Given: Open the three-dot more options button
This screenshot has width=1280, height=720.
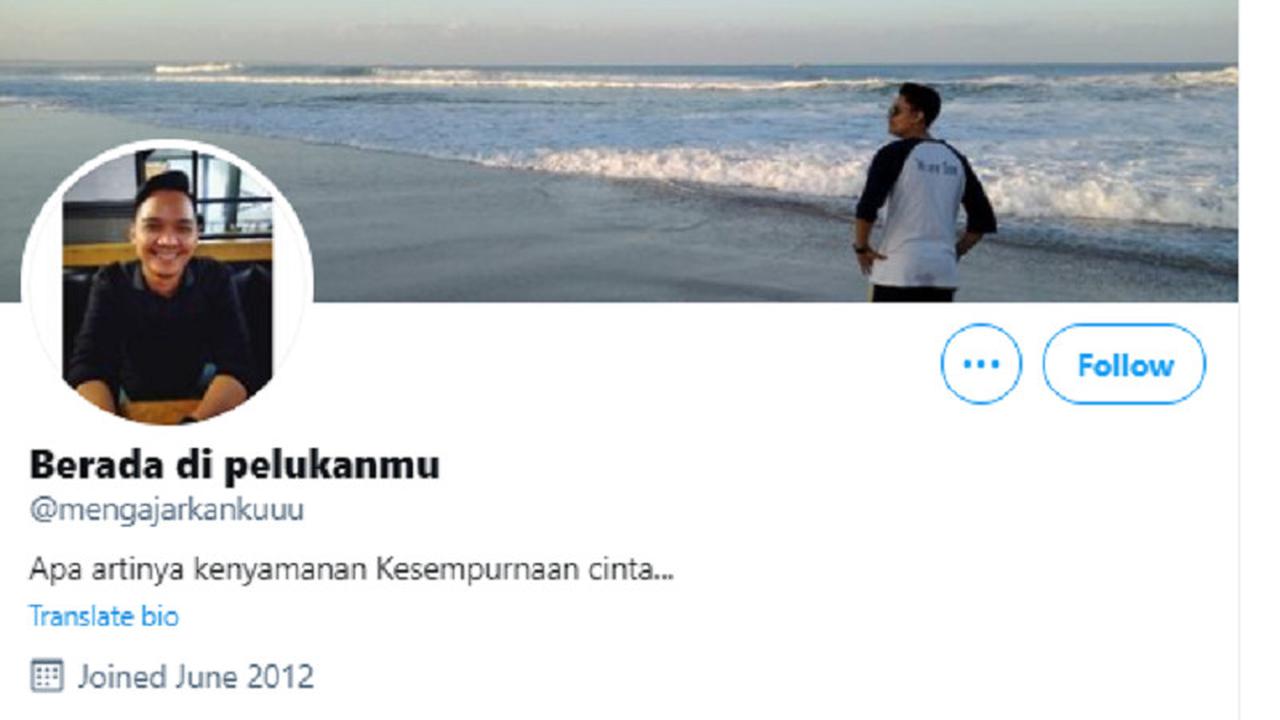Looking at the screenshot, I should coord(981,364).
